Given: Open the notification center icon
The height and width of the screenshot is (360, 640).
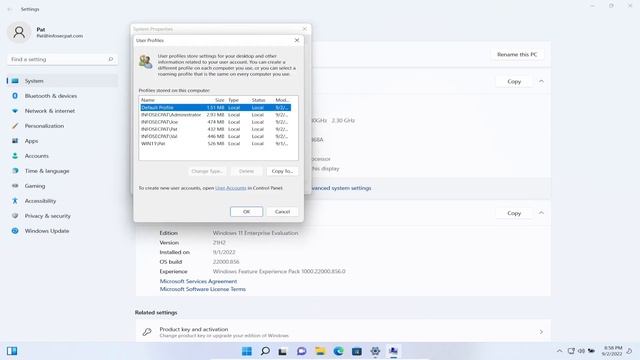Looking at the screenshot, I should [x=629, y=351].
